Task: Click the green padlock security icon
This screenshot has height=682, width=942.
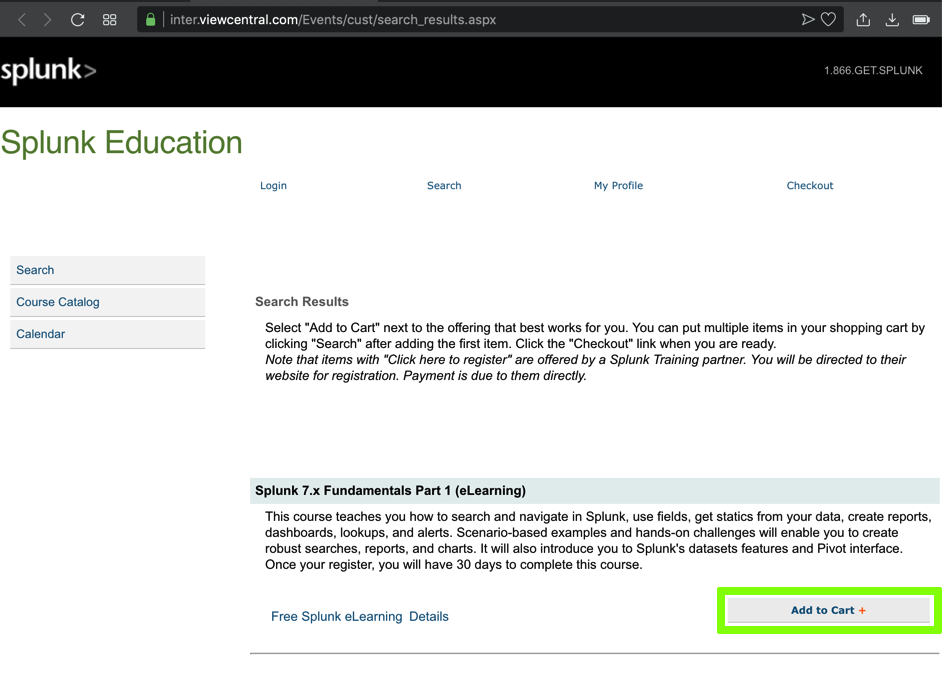Action: tap(151, 20)
